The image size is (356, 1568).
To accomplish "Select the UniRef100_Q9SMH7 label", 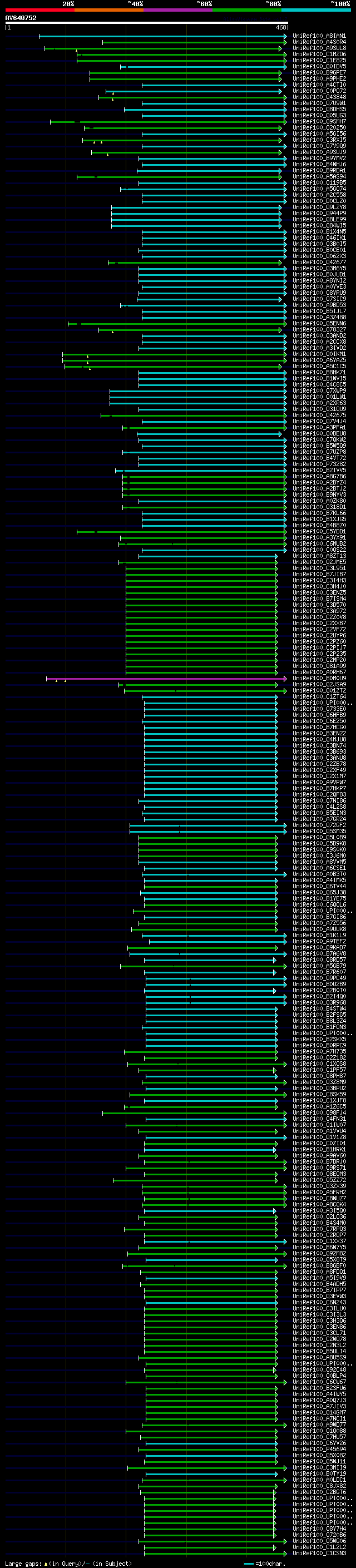I will click(x=319, y=122).
